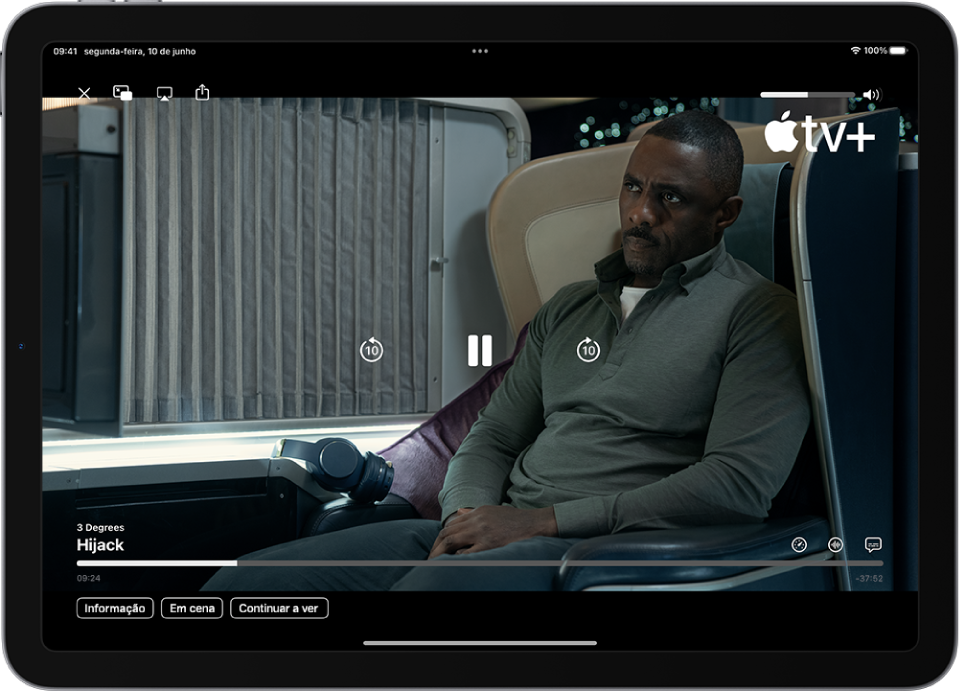This screenshot has width=960, height=692.
Task: Open the Informação tab
Action: point(114,608)
